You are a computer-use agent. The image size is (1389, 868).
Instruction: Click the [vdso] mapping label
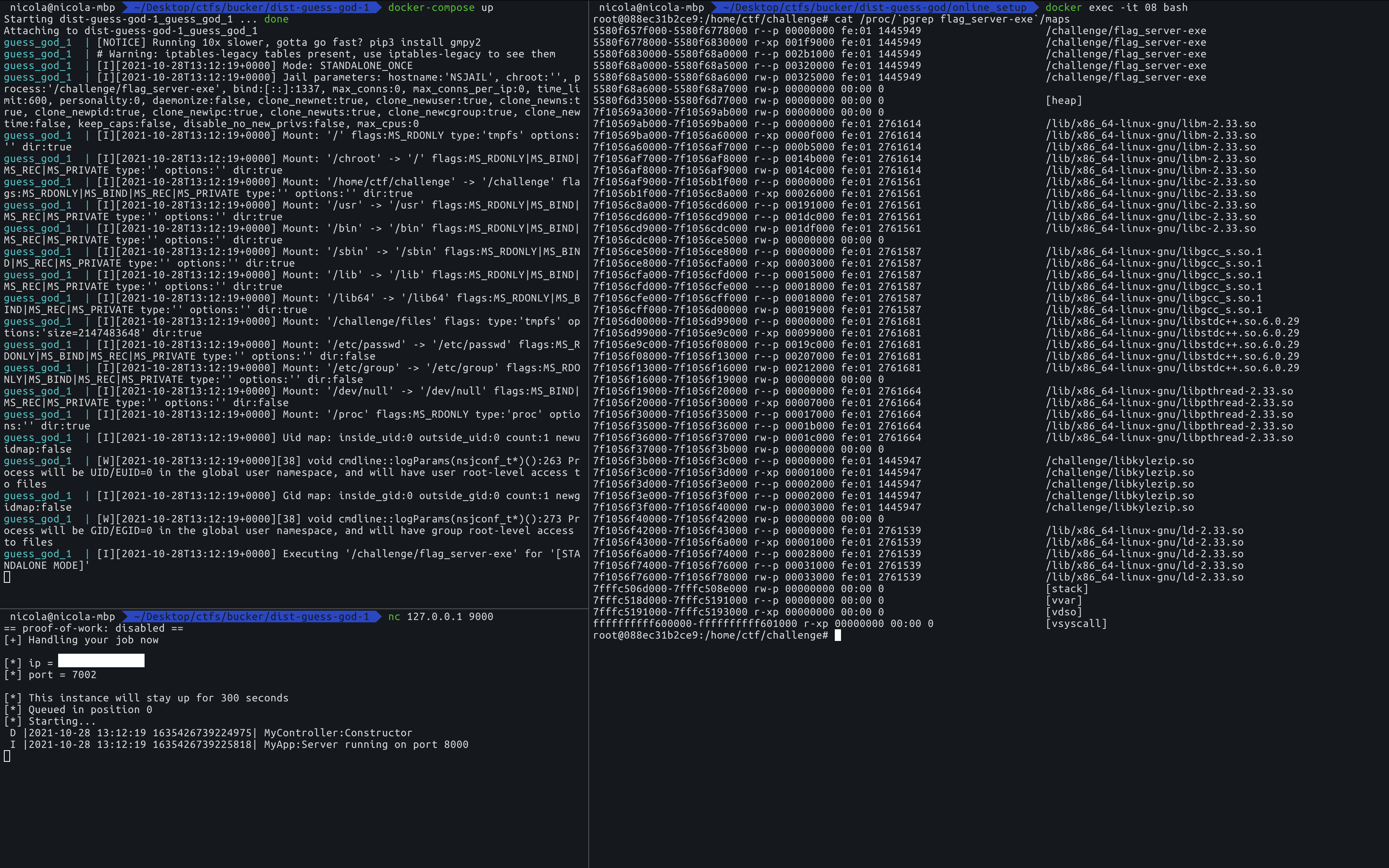[1063, 612]
